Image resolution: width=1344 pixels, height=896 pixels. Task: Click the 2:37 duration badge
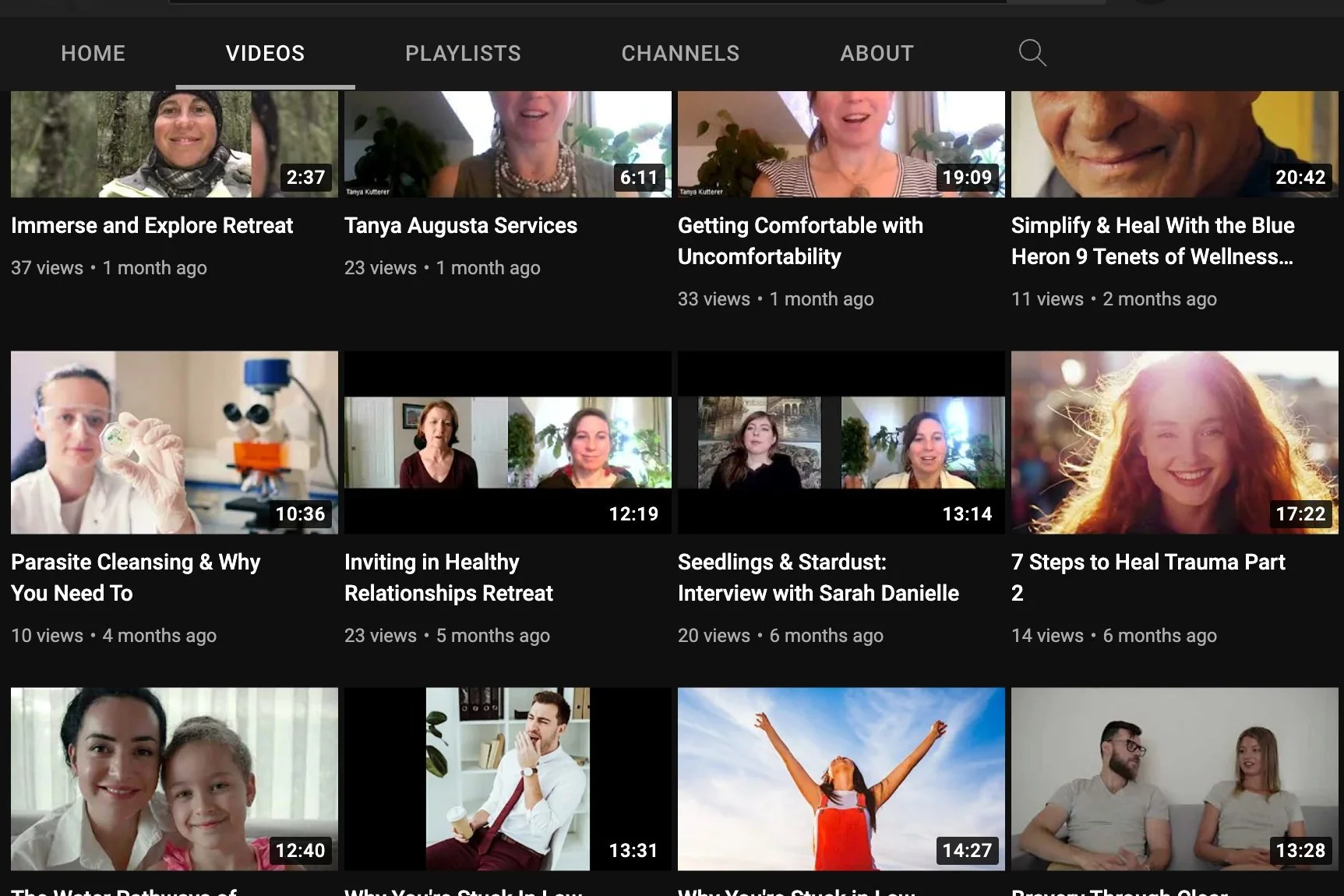(x=305, y=177)
